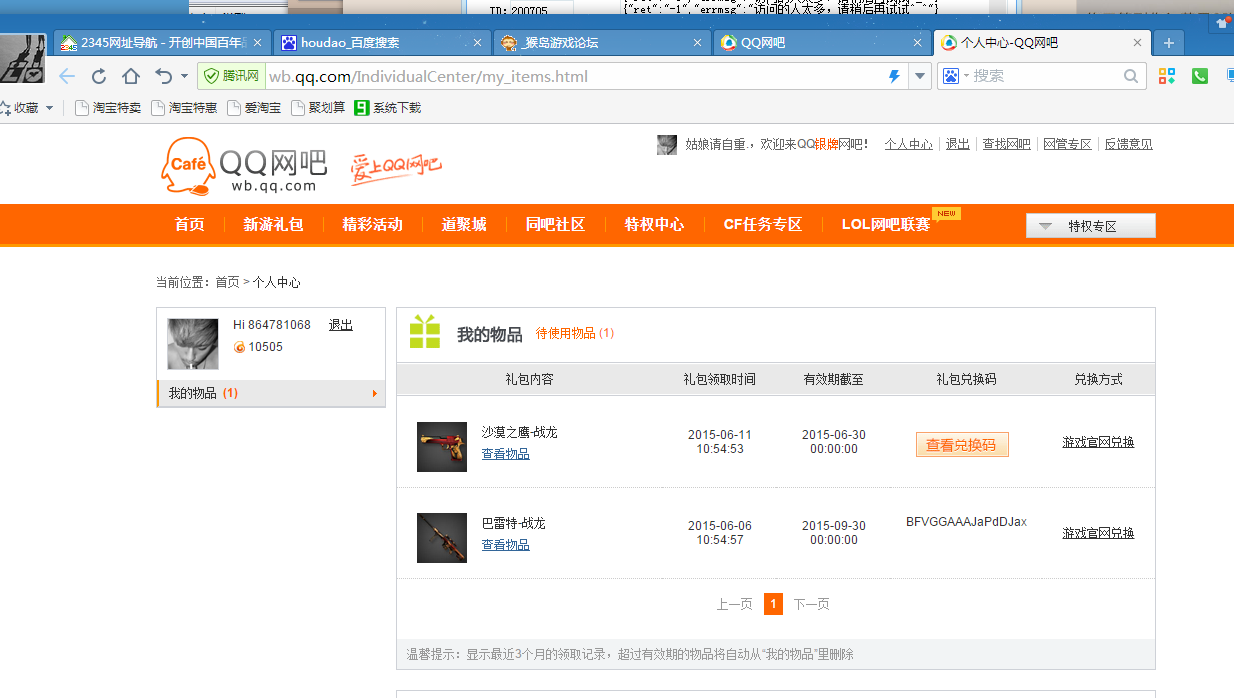Go back using the browser back arrow
Image resolution: width=1234 pixels, height=698 pixels.
point(67,76)
